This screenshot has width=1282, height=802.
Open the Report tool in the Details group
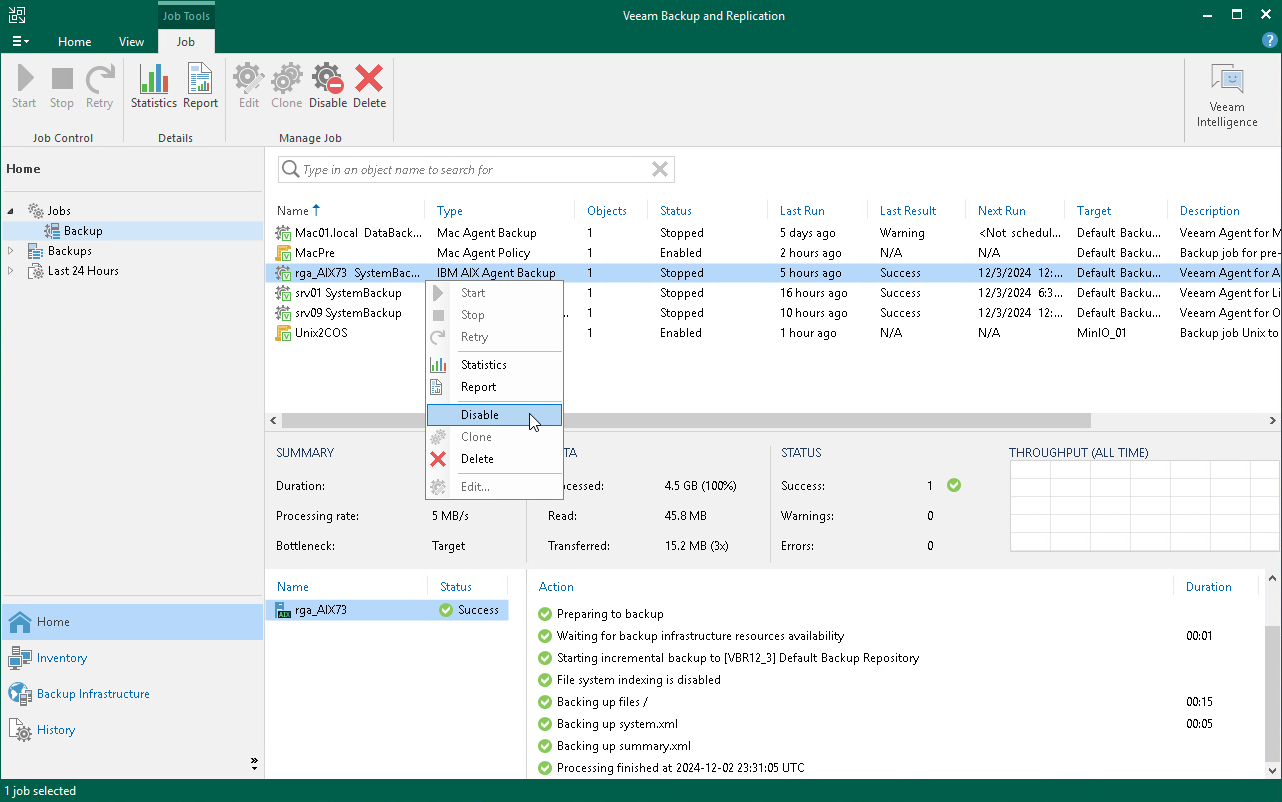pos(199,86)
